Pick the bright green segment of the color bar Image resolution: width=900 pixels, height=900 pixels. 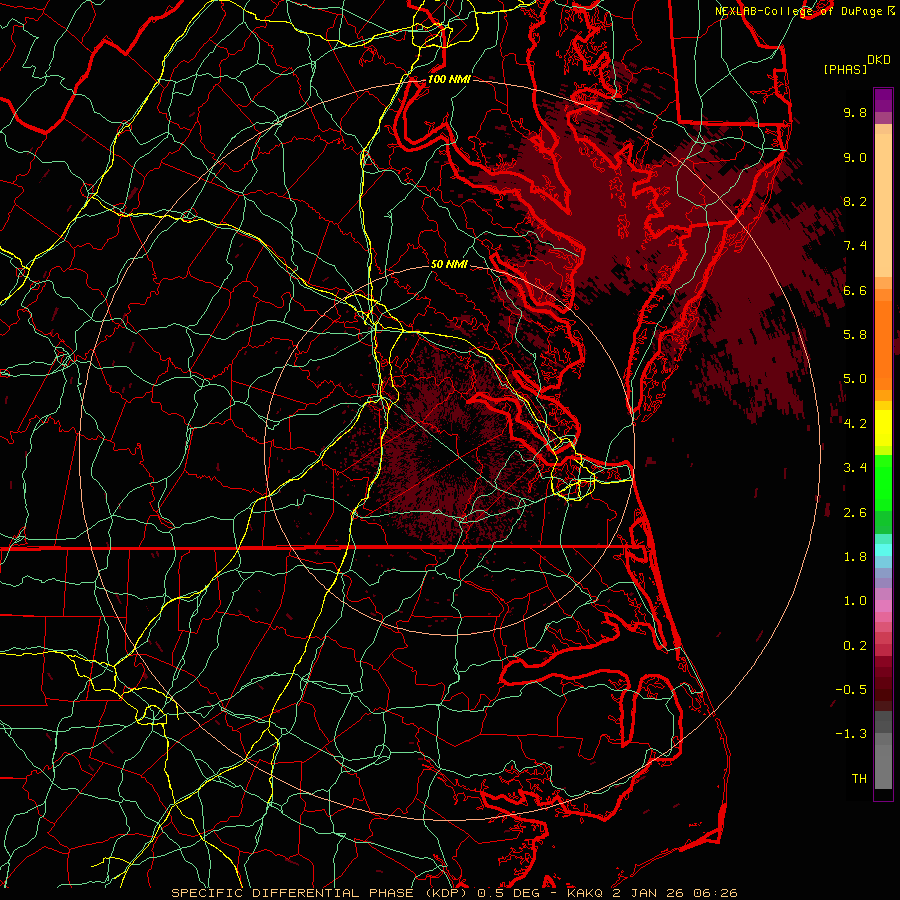[883, 482]
